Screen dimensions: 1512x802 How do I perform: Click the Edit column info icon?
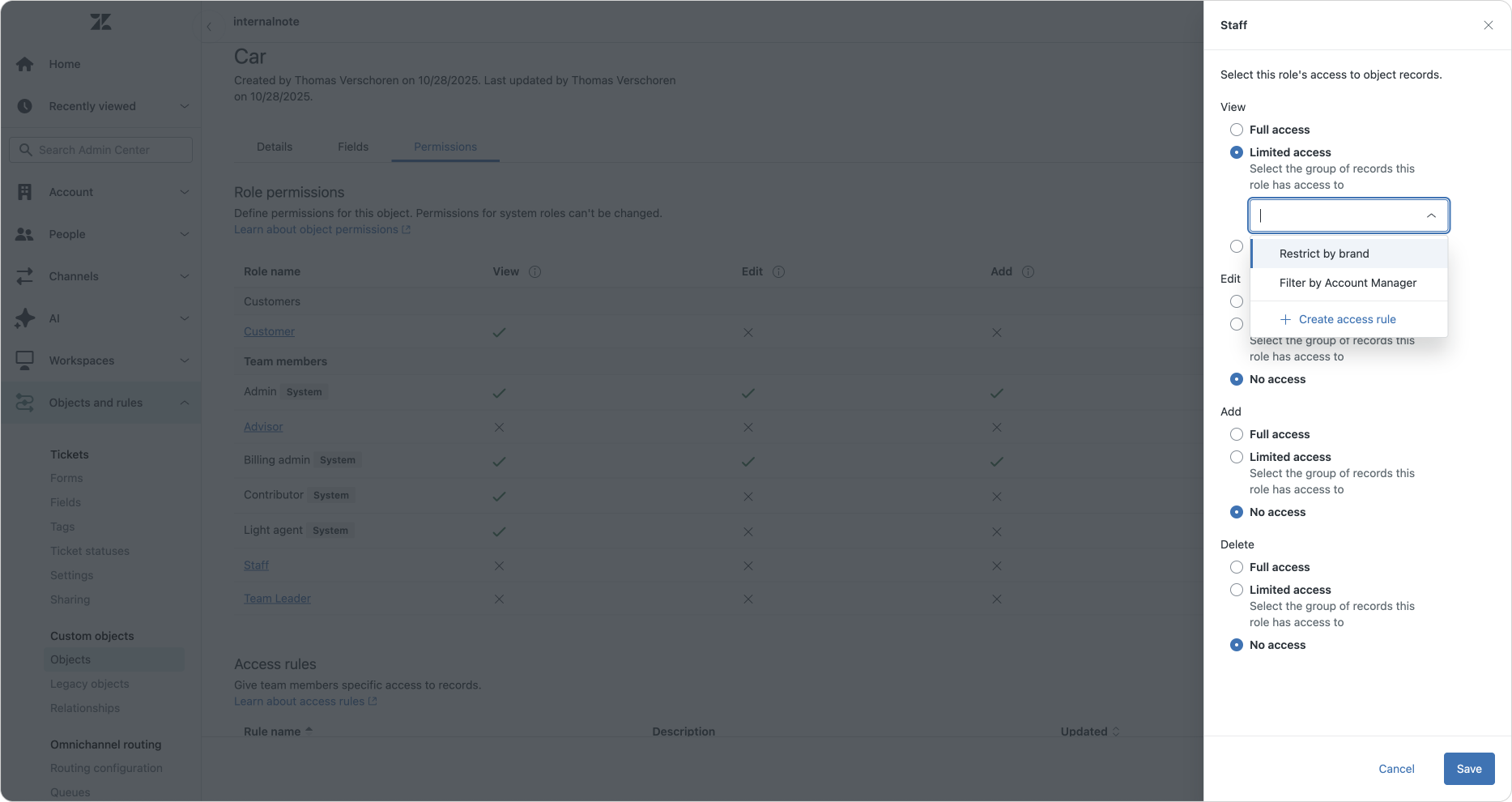[x=779, y=271]
